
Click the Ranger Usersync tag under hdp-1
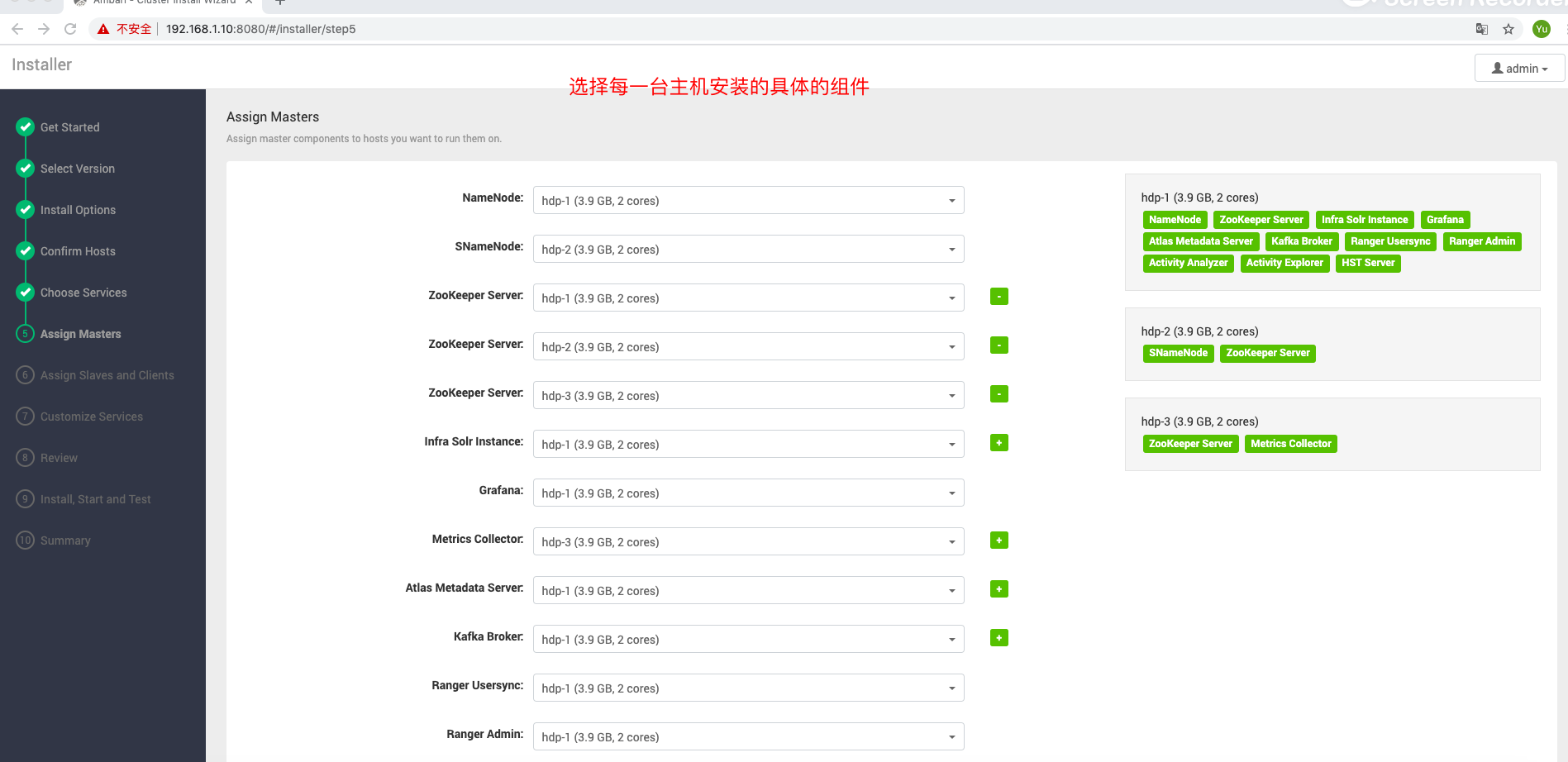coord(1390,241)
